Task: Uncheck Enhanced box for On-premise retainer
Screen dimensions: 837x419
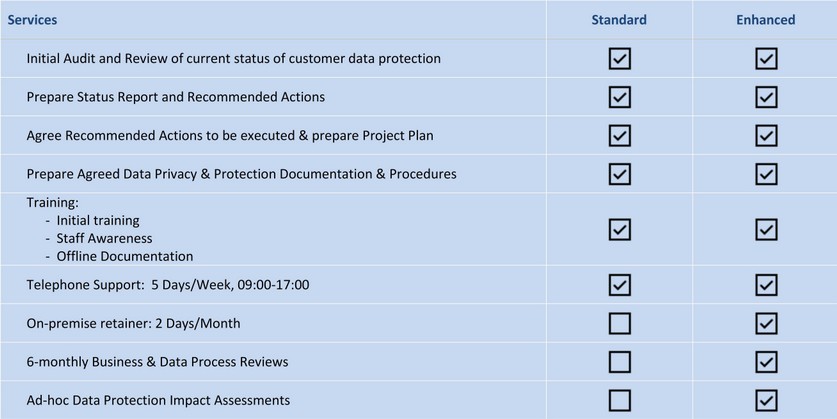Action: [766, 323]
